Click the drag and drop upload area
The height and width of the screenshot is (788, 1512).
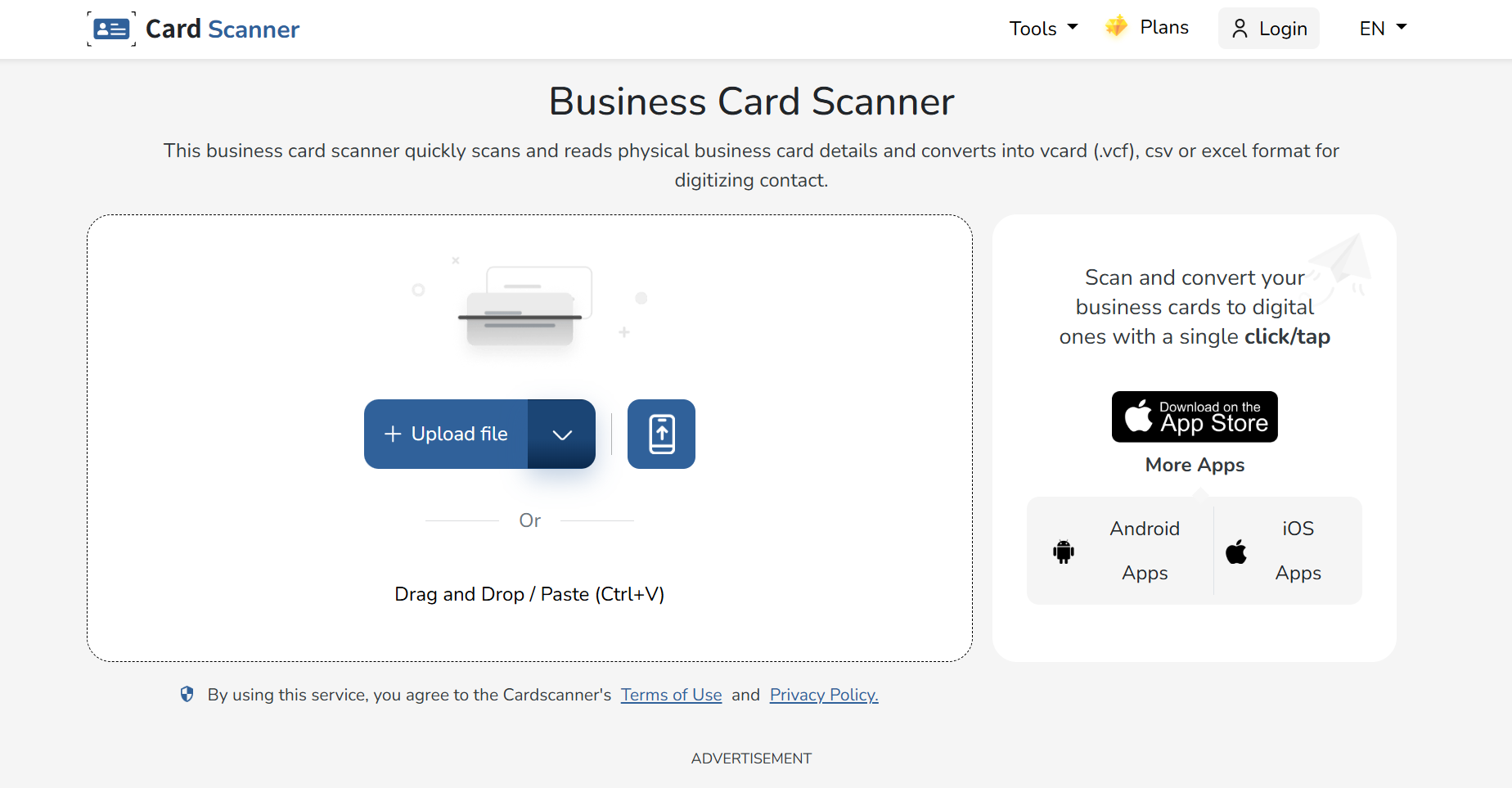point(529,593)
